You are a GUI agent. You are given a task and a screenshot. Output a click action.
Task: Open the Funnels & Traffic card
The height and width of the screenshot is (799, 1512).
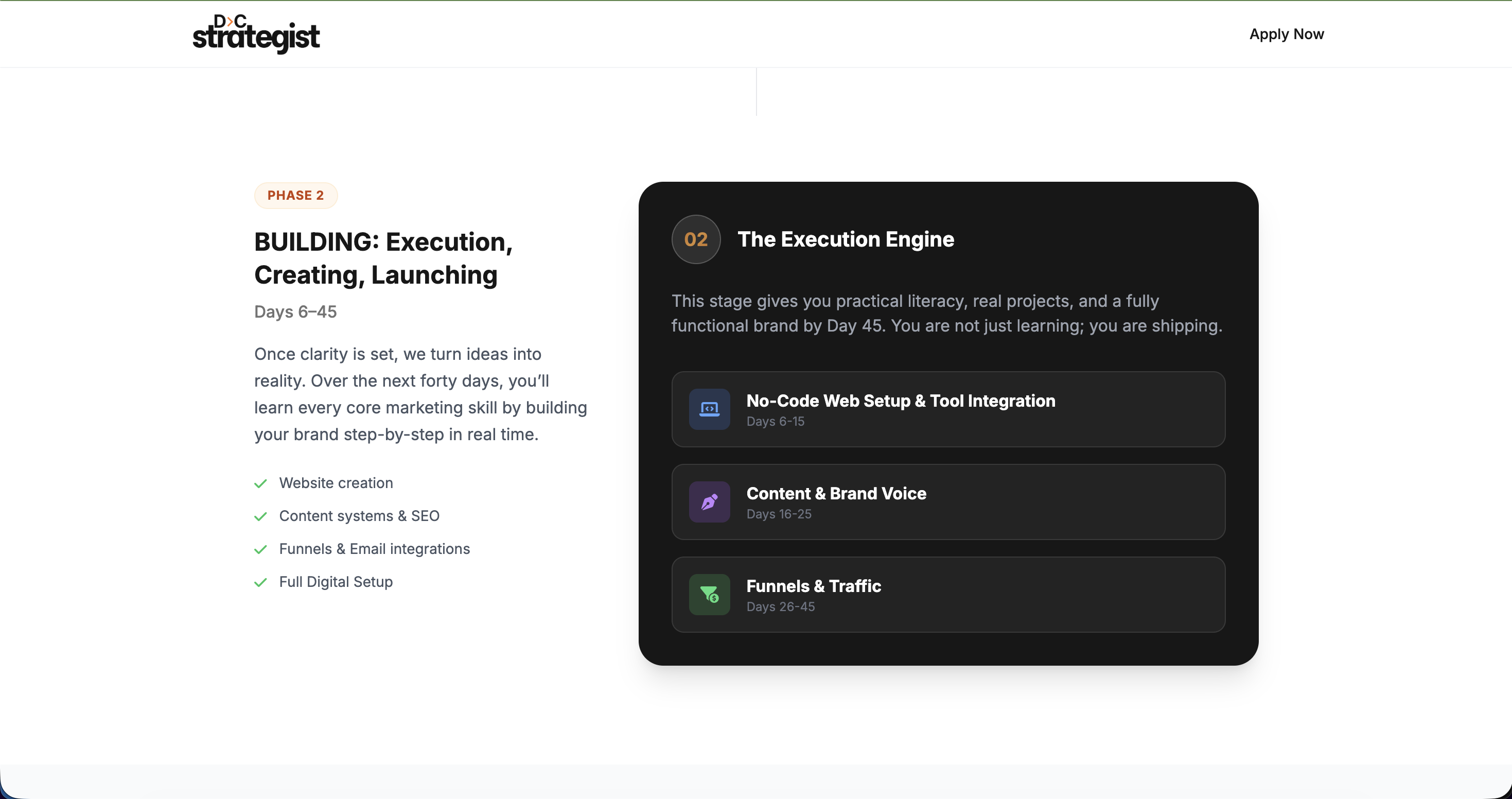click(x=948, y=595)
